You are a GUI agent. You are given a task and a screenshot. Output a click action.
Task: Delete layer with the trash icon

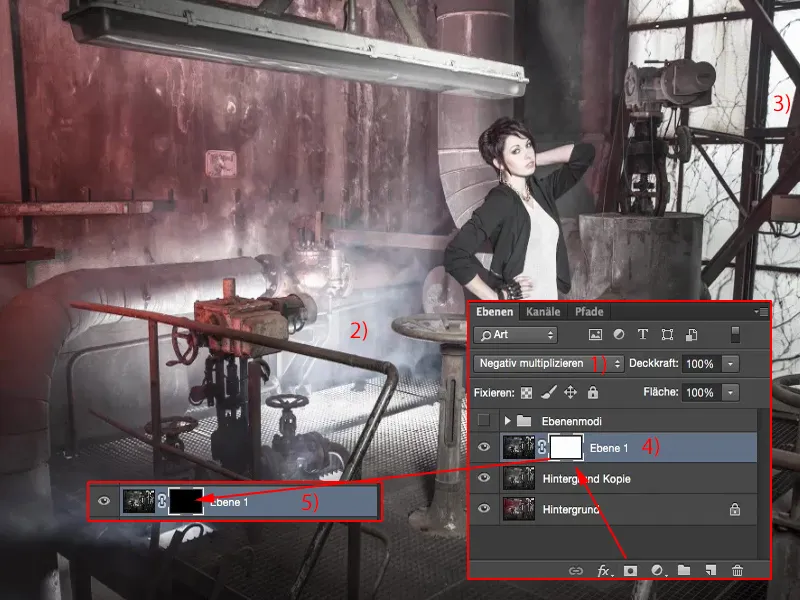737,570
